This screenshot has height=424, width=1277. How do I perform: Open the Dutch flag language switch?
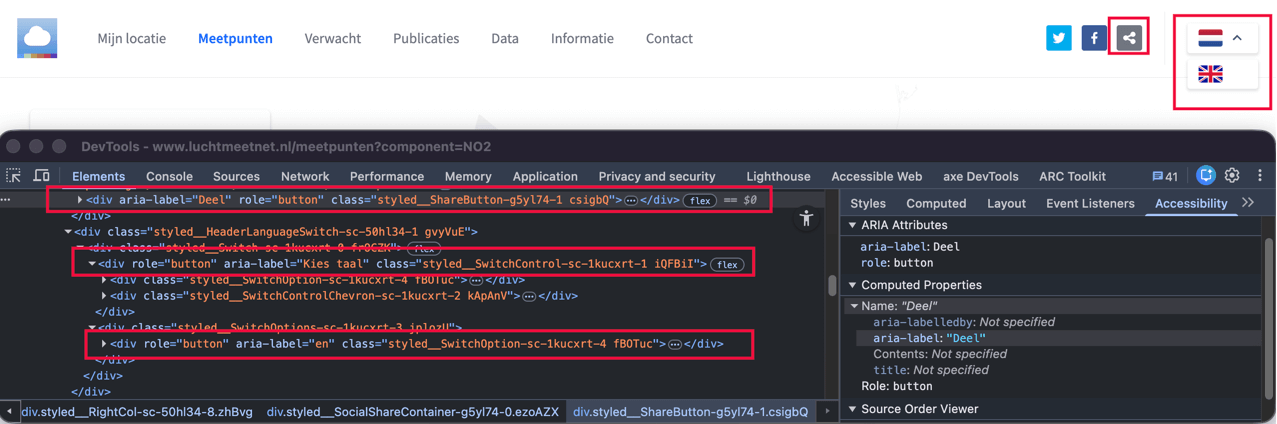tap(1221, 38)
